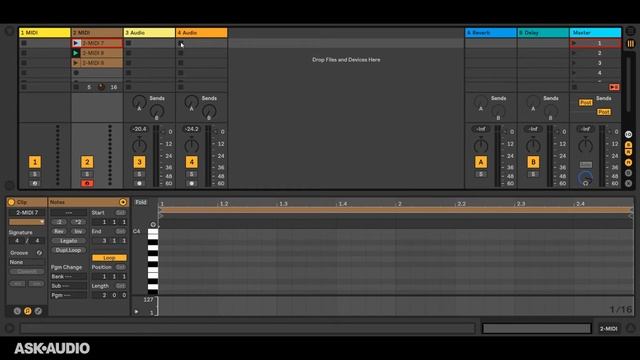Open the Pgm program chooser
640x360 pixels.
click(x=69, y=295)
